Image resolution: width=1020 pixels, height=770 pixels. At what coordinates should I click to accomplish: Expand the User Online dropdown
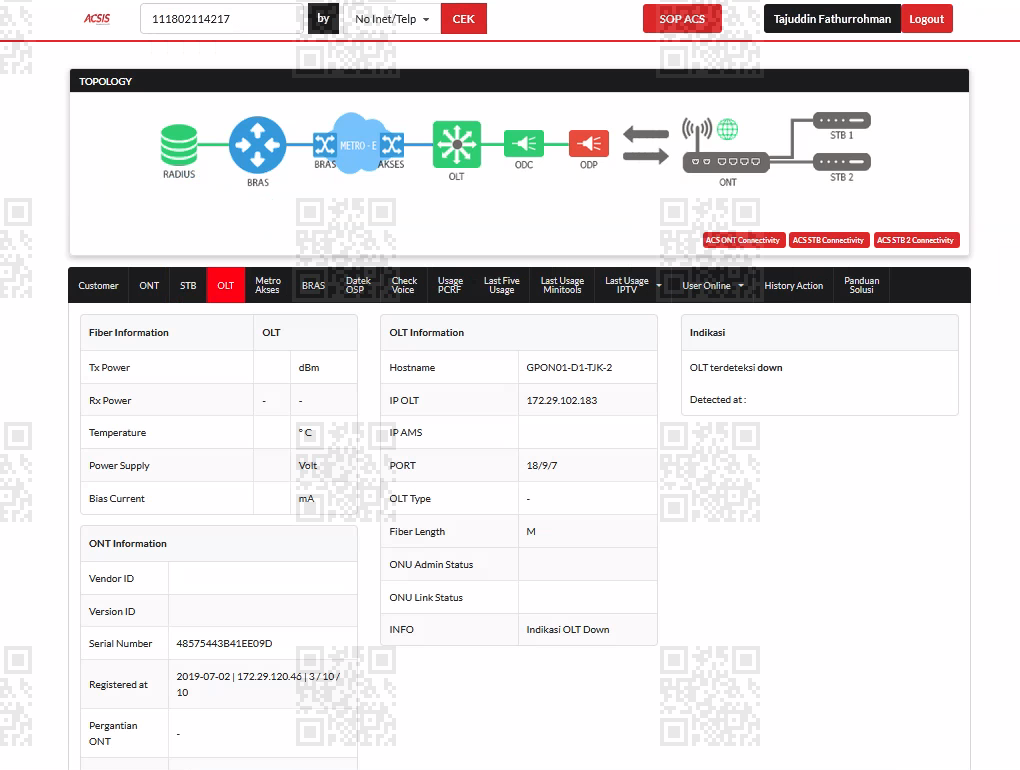[x=712, y=285]
